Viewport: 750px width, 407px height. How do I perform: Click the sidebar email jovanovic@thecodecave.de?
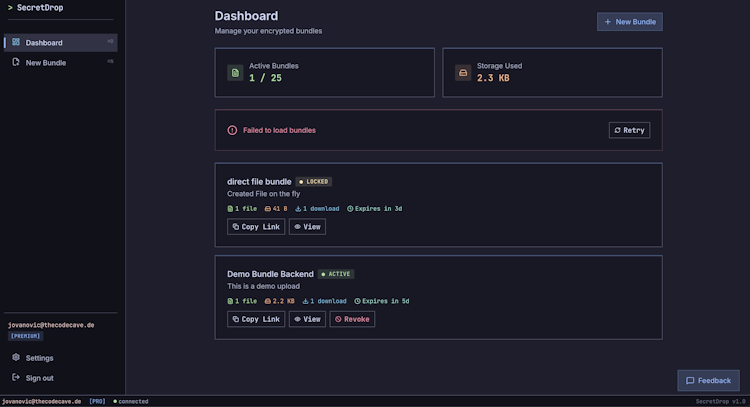pos(51,325)
